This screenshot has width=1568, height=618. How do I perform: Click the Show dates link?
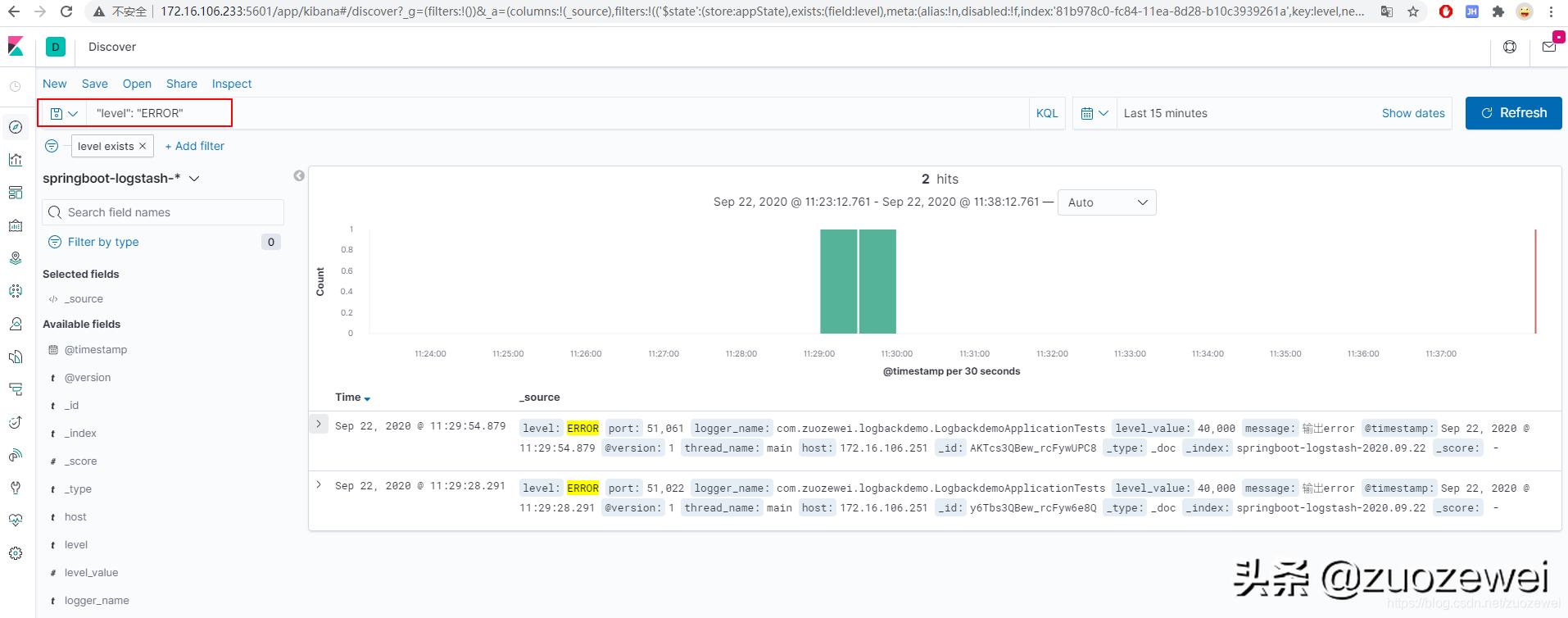(x=1412, y=113)
